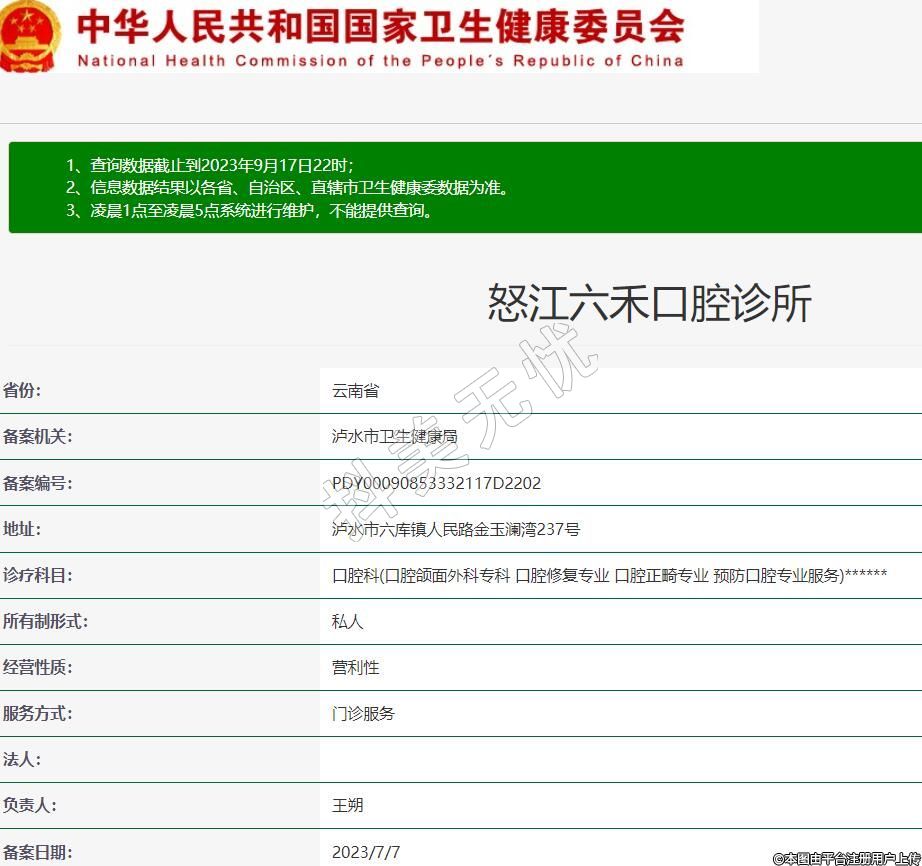Click the national emblem logo
922x866 pixels.
click(31, 35)
